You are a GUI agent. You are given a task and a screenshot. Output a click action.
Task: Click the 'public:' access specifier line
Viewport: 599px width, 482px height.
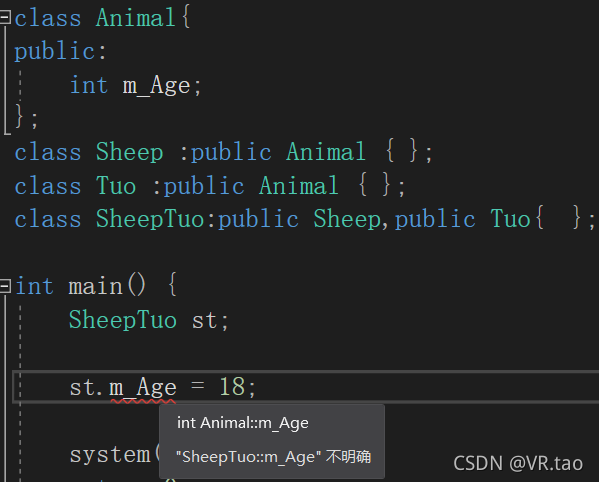[60, 52]
